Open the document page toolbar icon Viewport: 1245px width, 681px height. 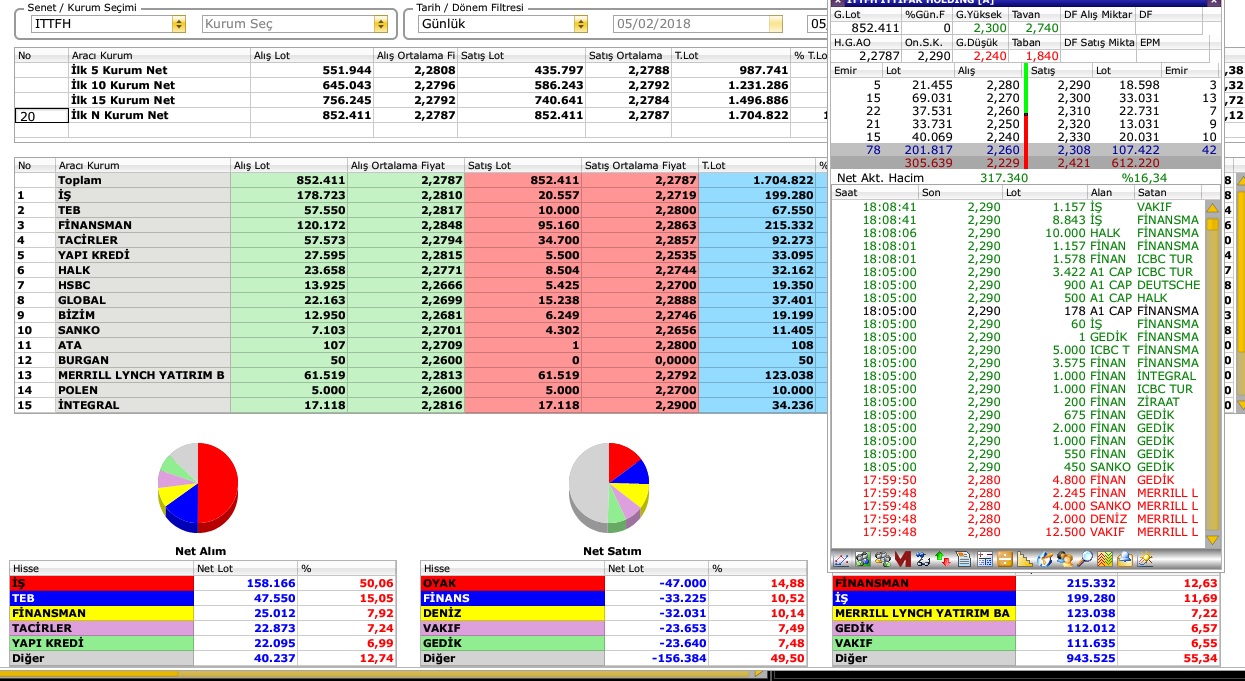[964, 559]
